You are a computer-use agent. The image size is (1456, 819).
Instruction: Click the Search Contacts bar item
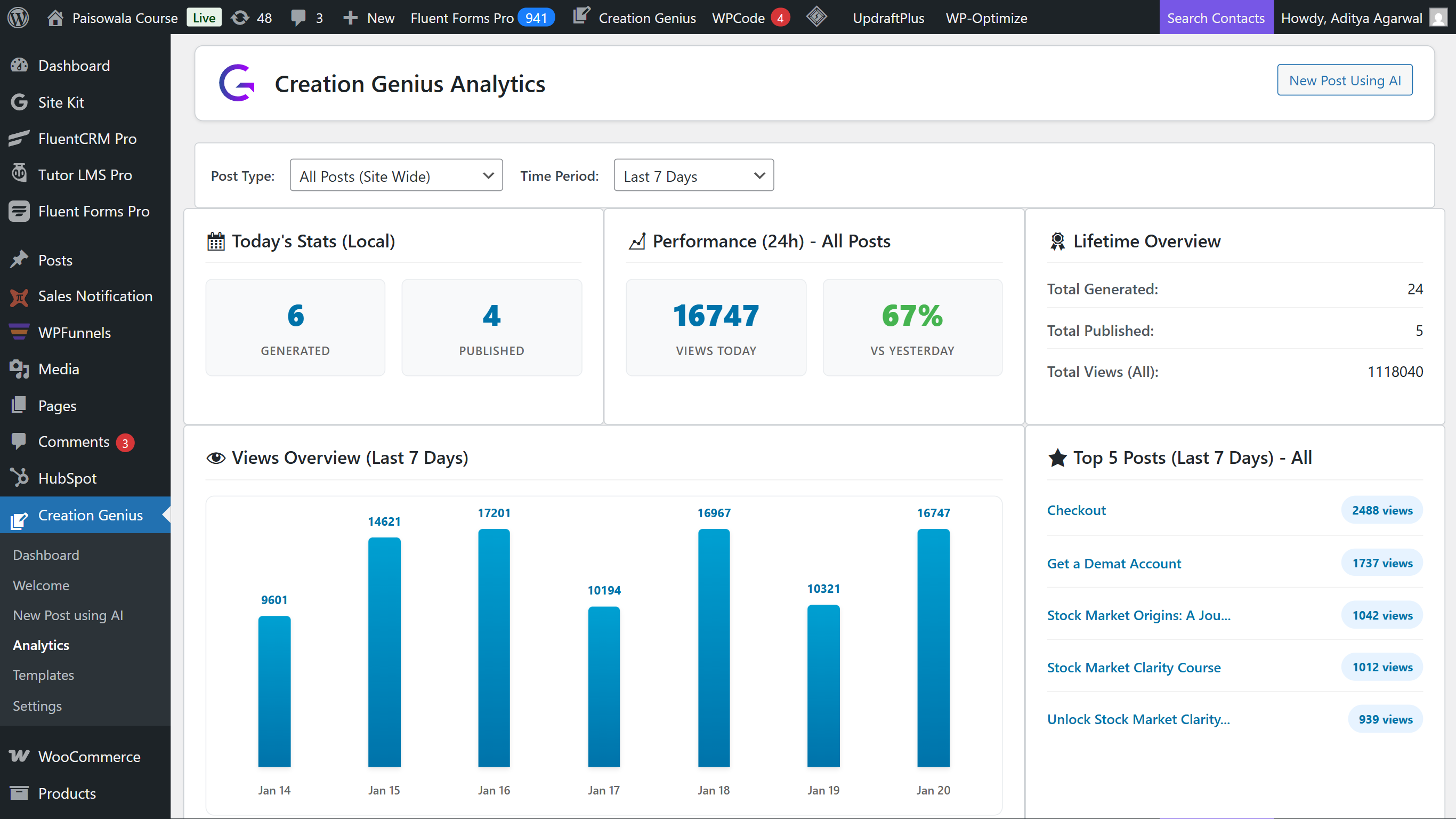[x=1216, y=18]
